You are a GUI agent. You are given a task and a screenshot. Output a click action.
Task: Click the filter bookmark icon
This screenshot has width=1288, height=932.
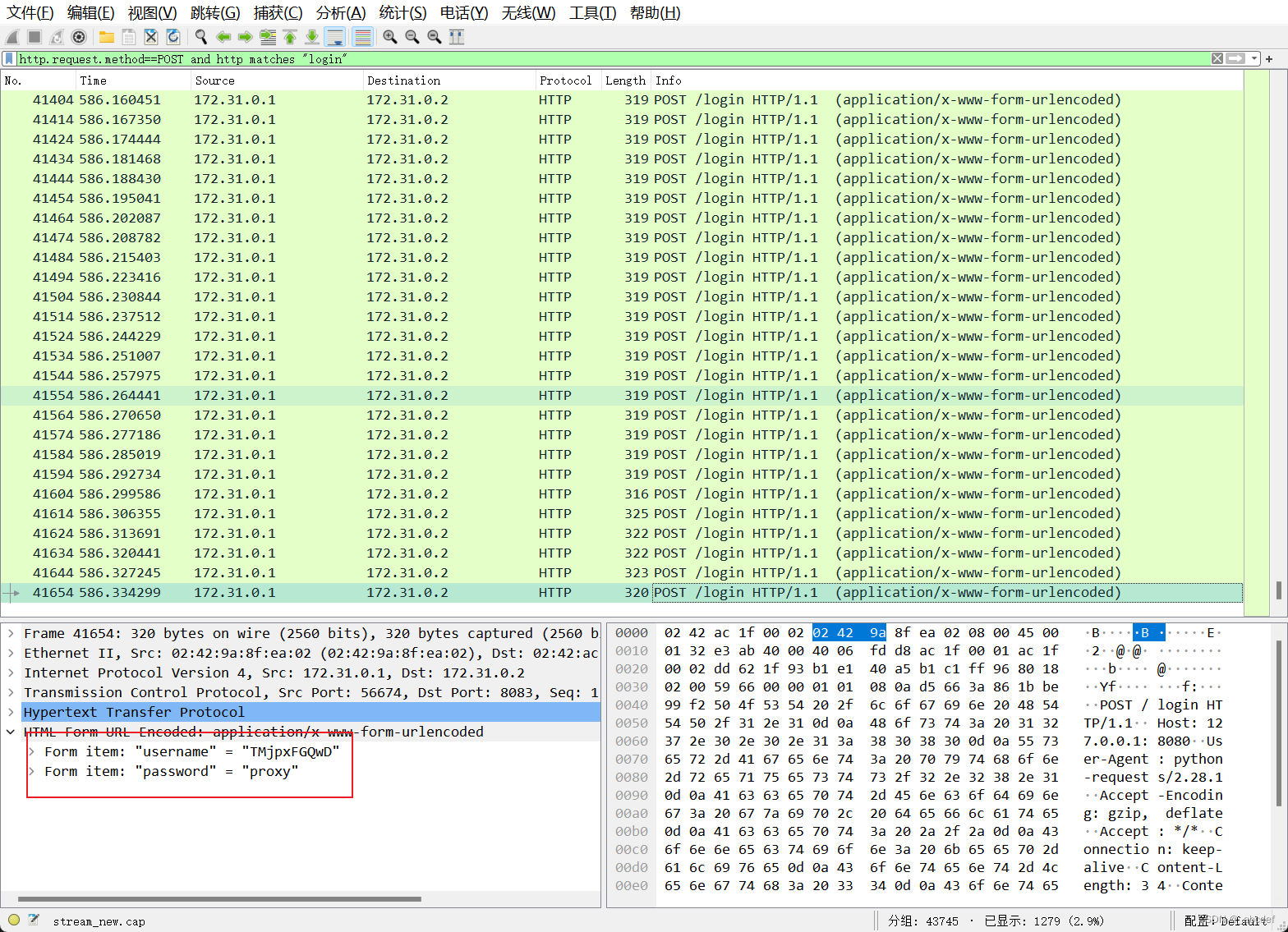pos(9,58)
